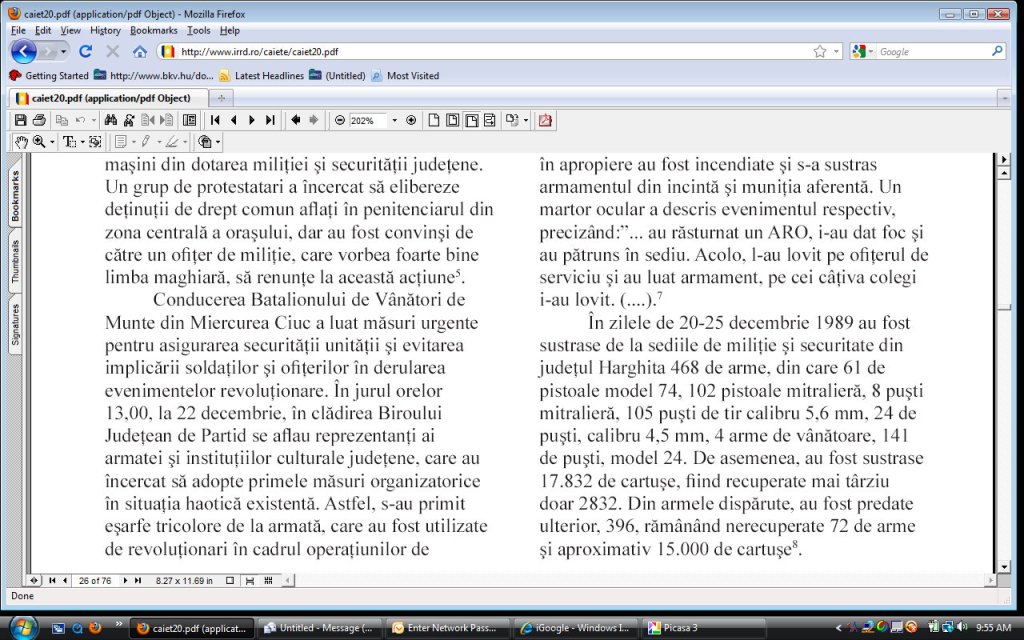This screenshot has width=1024, height=640.
Task: Expand the zoom-in tool dropdown arrow
Action: (x=51, y=142)
